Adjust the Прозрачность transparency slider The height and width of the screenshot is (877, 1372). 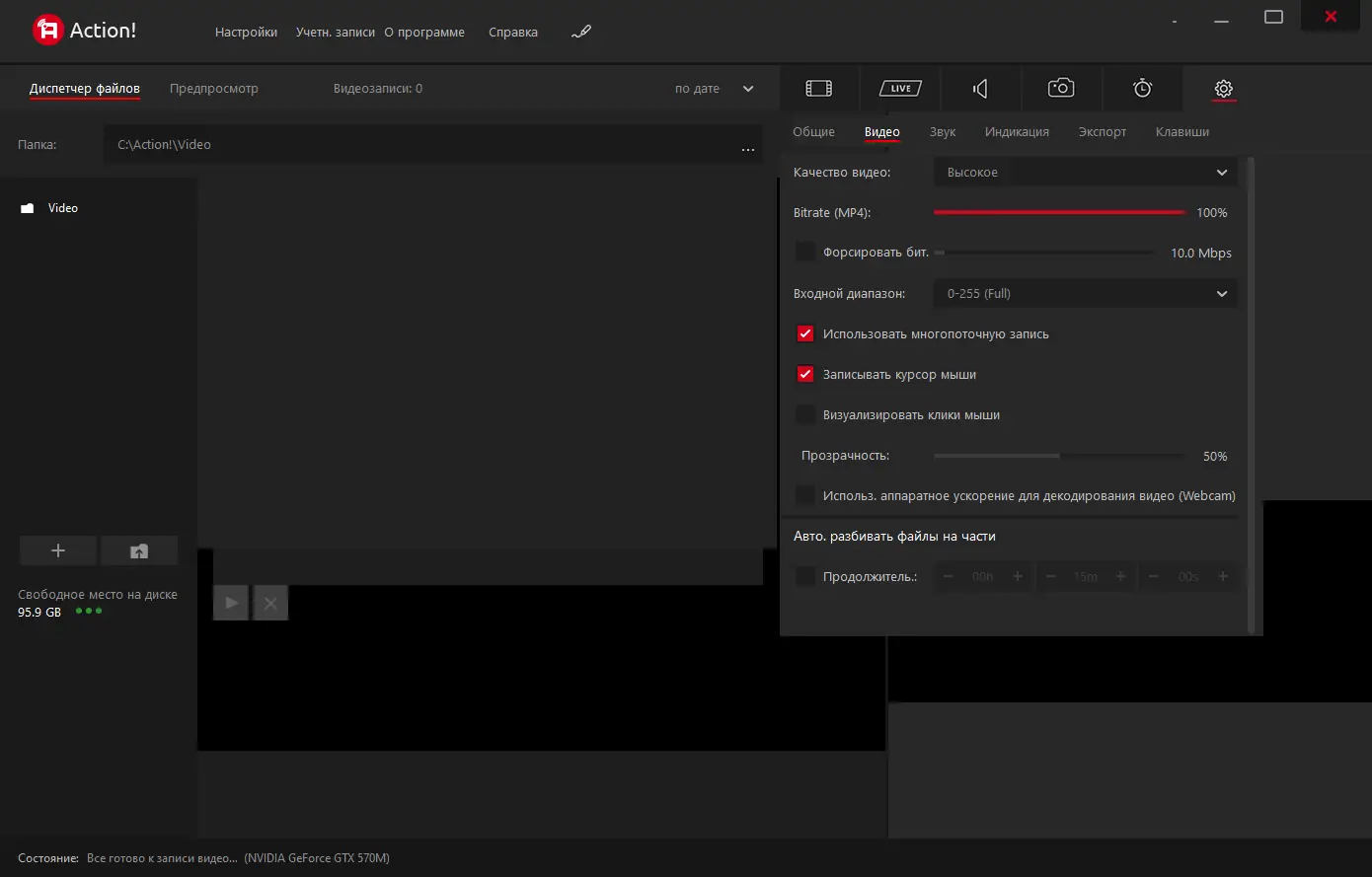[1060, 456]
